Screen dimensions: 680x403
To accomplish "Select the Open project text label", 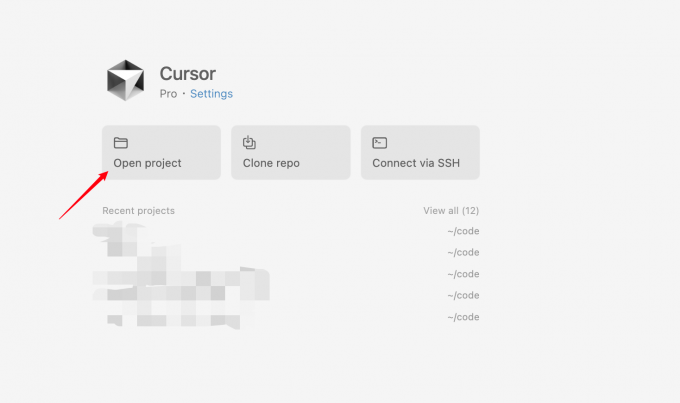I will (x=147, y=163).
